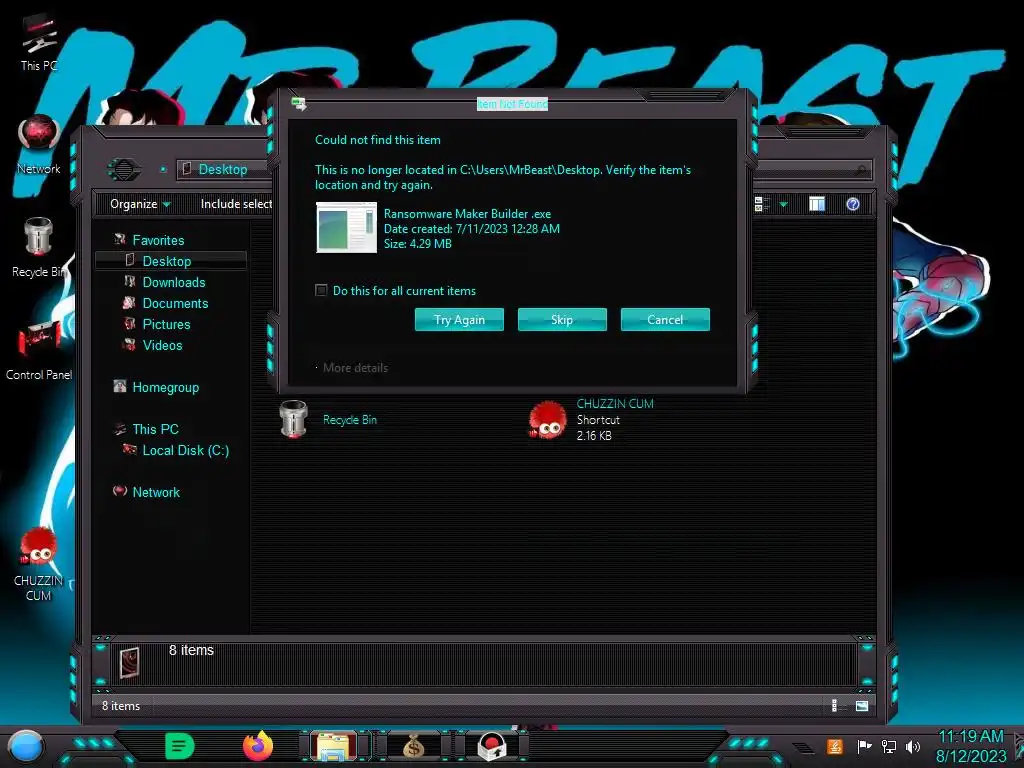Check Do this for all current items
This screenshot has height=768, width=1024.
click(x=321, y=290)
